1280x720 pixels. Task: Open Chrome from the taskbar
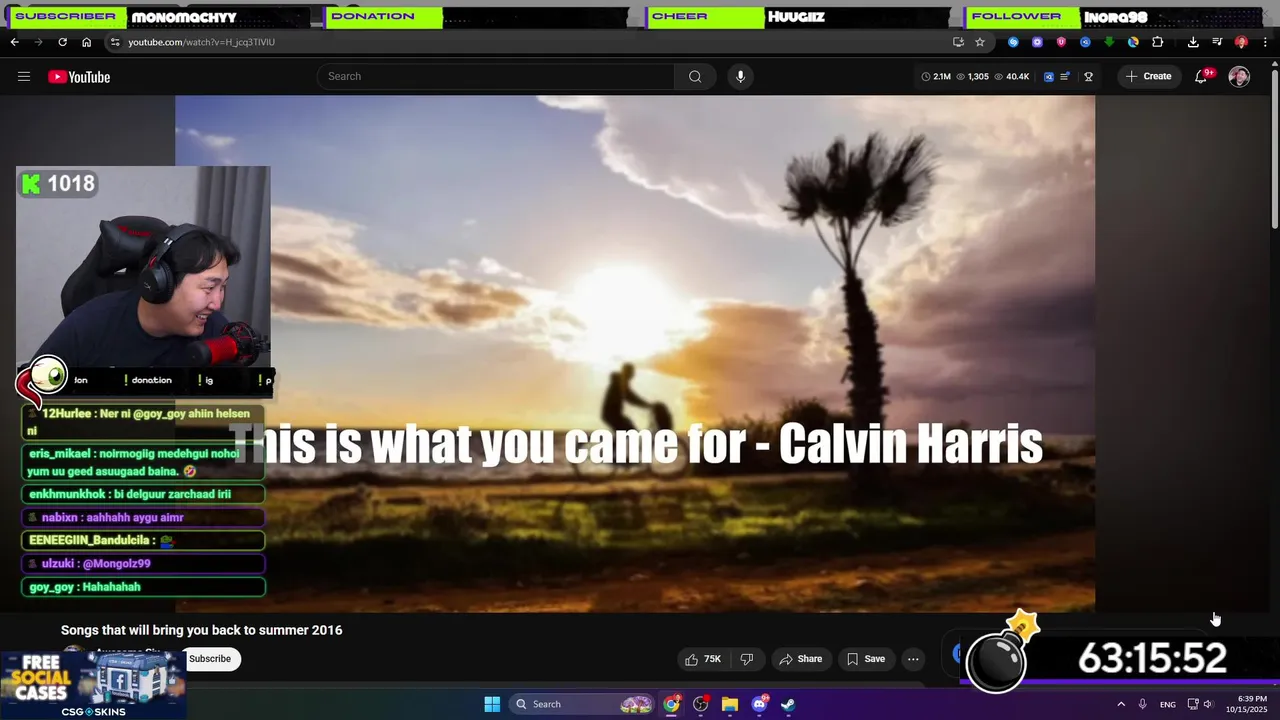tap(671, 704)
